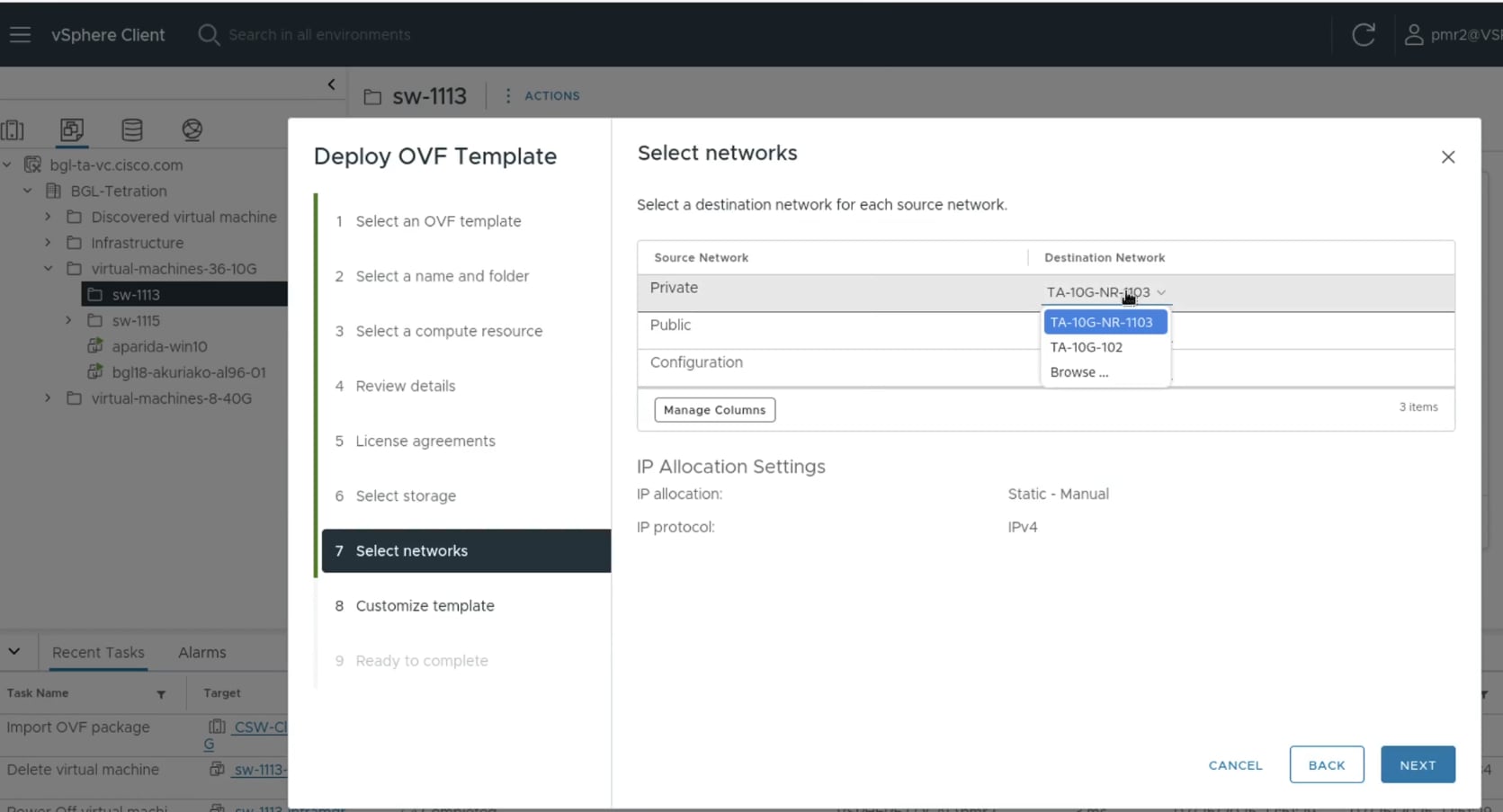Expand the Discovered virtual machine folder

point(47,217)
